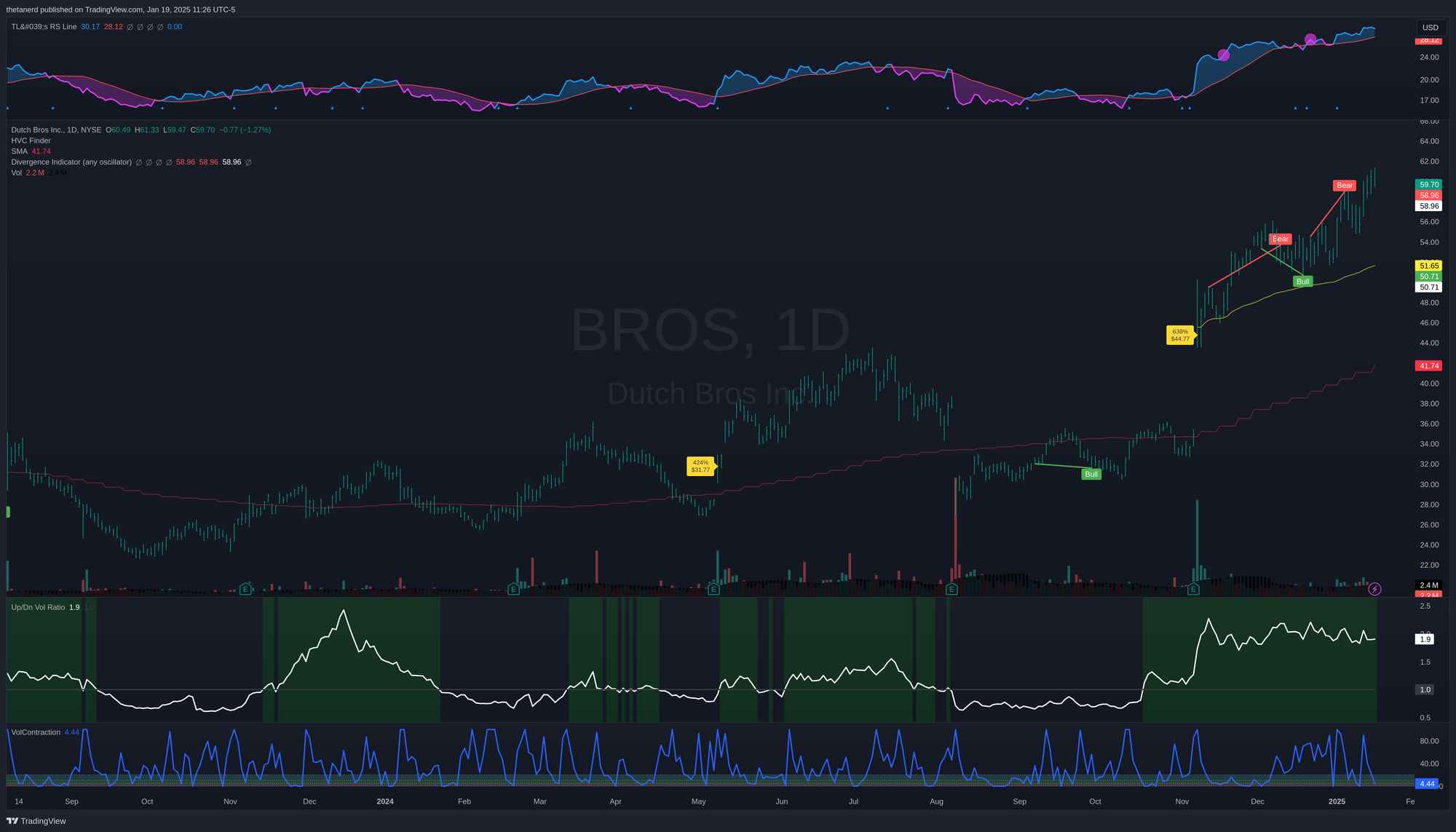Click the Bear label near the 54.00 level

click(1280, 239)
